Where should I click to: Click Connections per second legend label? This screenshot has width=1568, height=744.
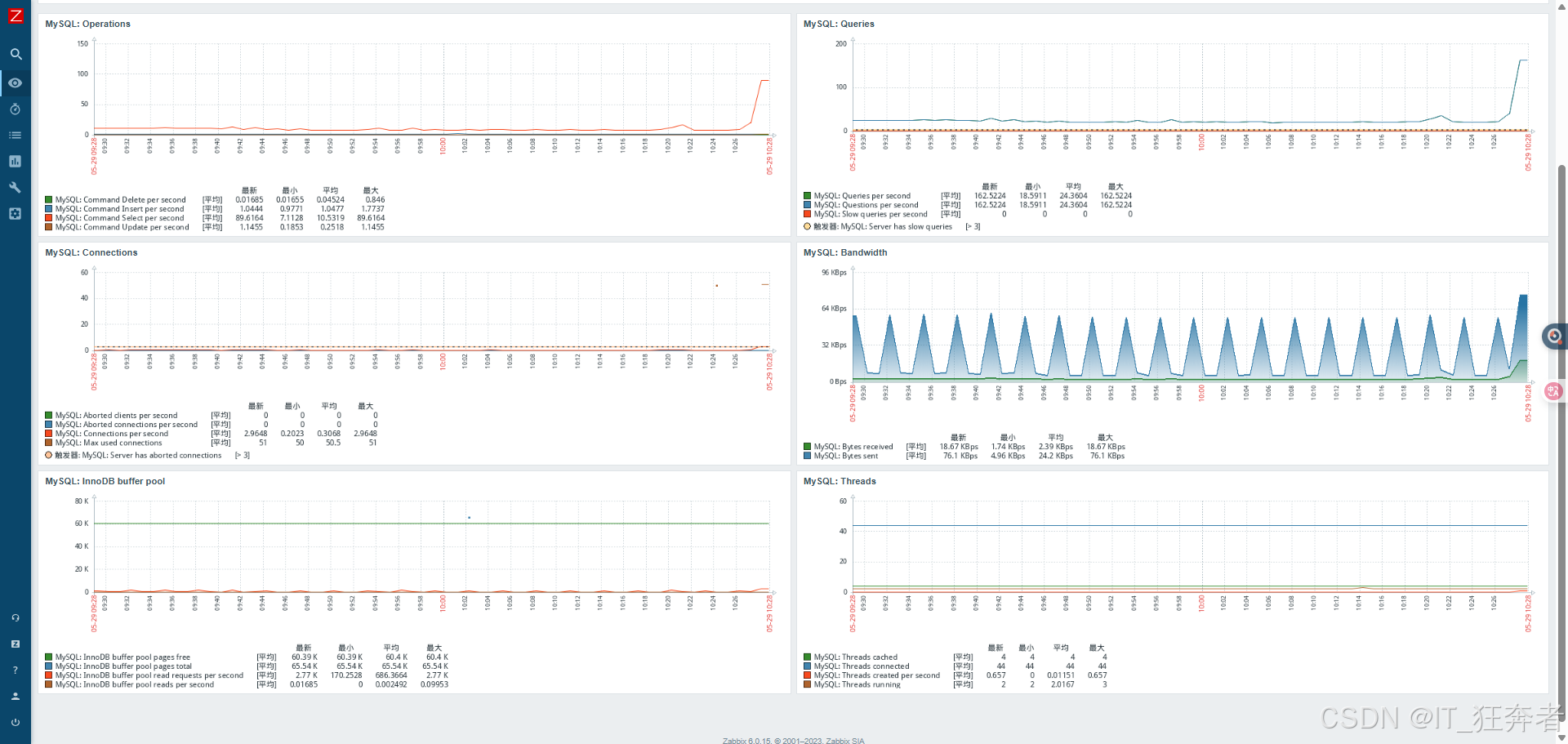[x=112, y=434]
